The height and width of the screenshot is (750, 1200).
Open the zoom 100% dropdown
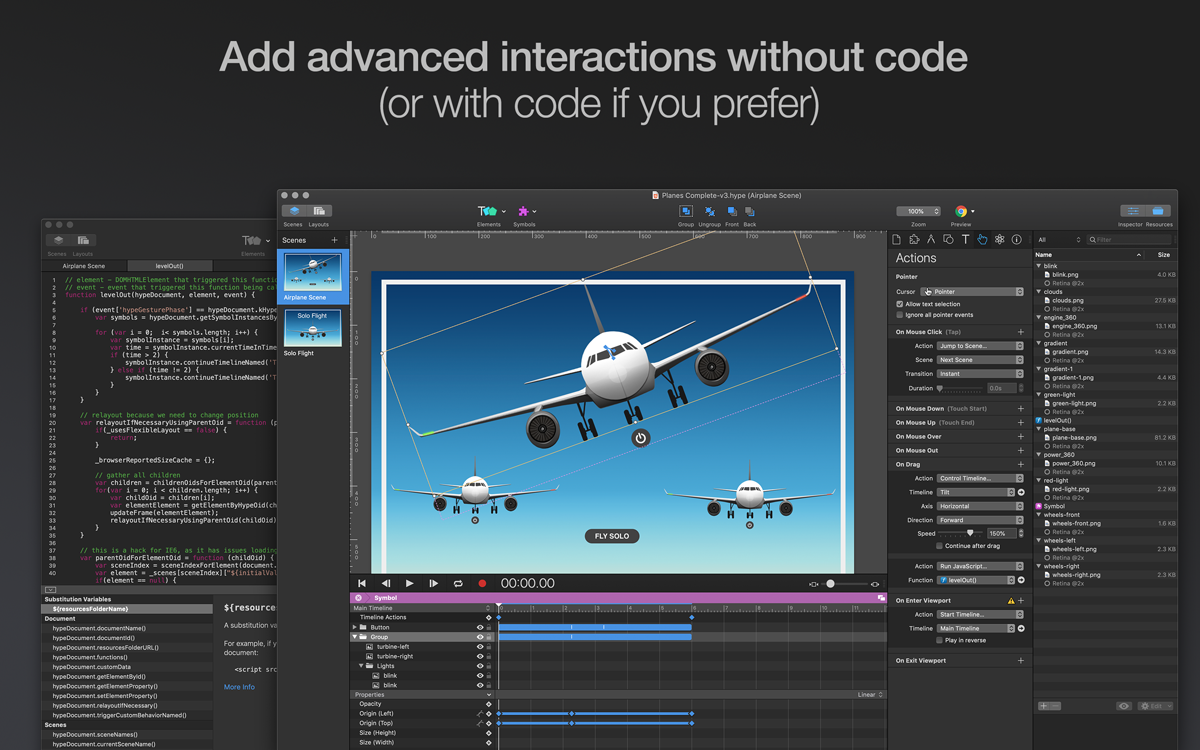coord(918,211)
